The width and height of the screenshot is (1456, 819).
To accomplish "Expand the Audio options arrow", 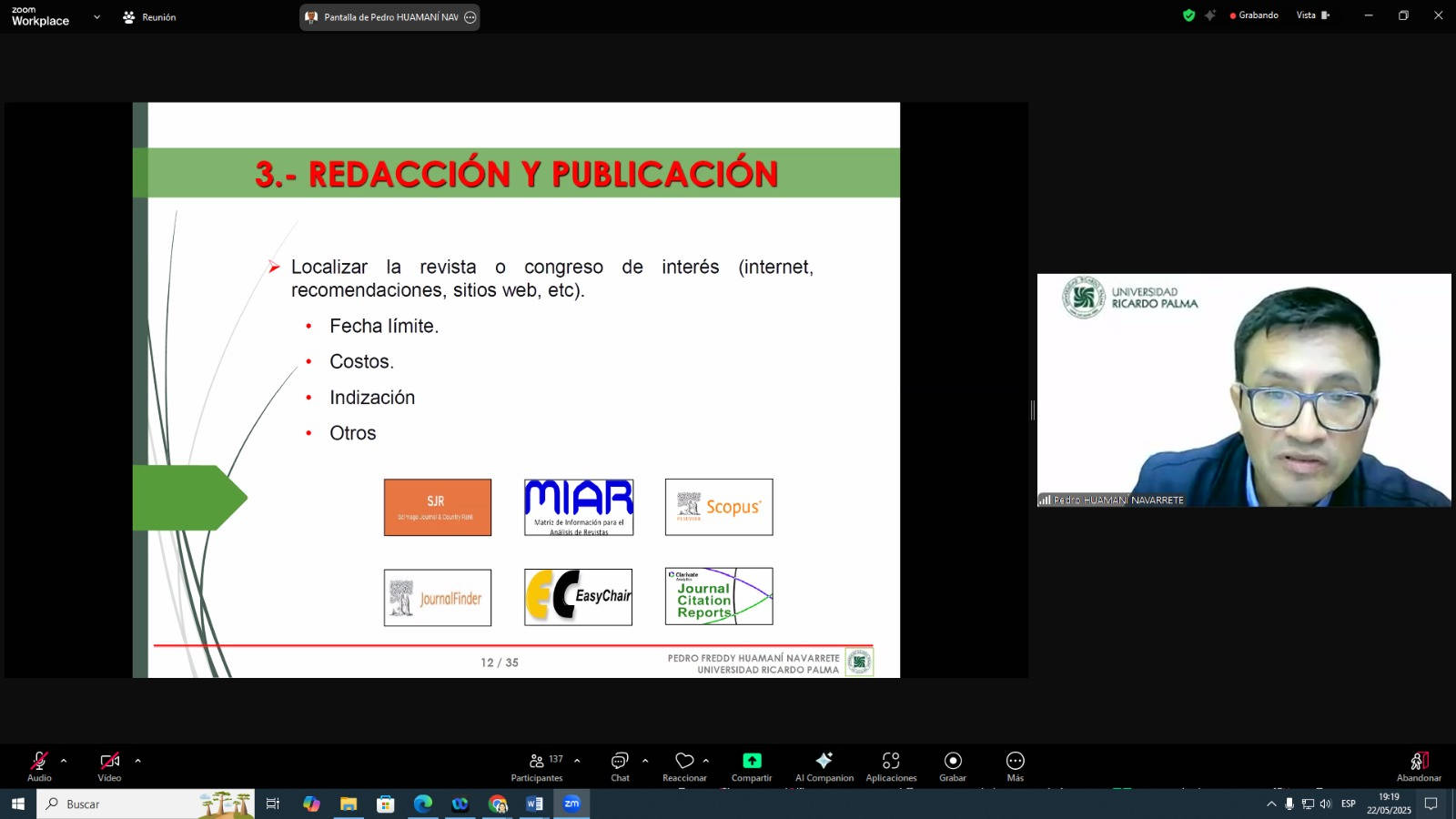I will click(64, 761).
